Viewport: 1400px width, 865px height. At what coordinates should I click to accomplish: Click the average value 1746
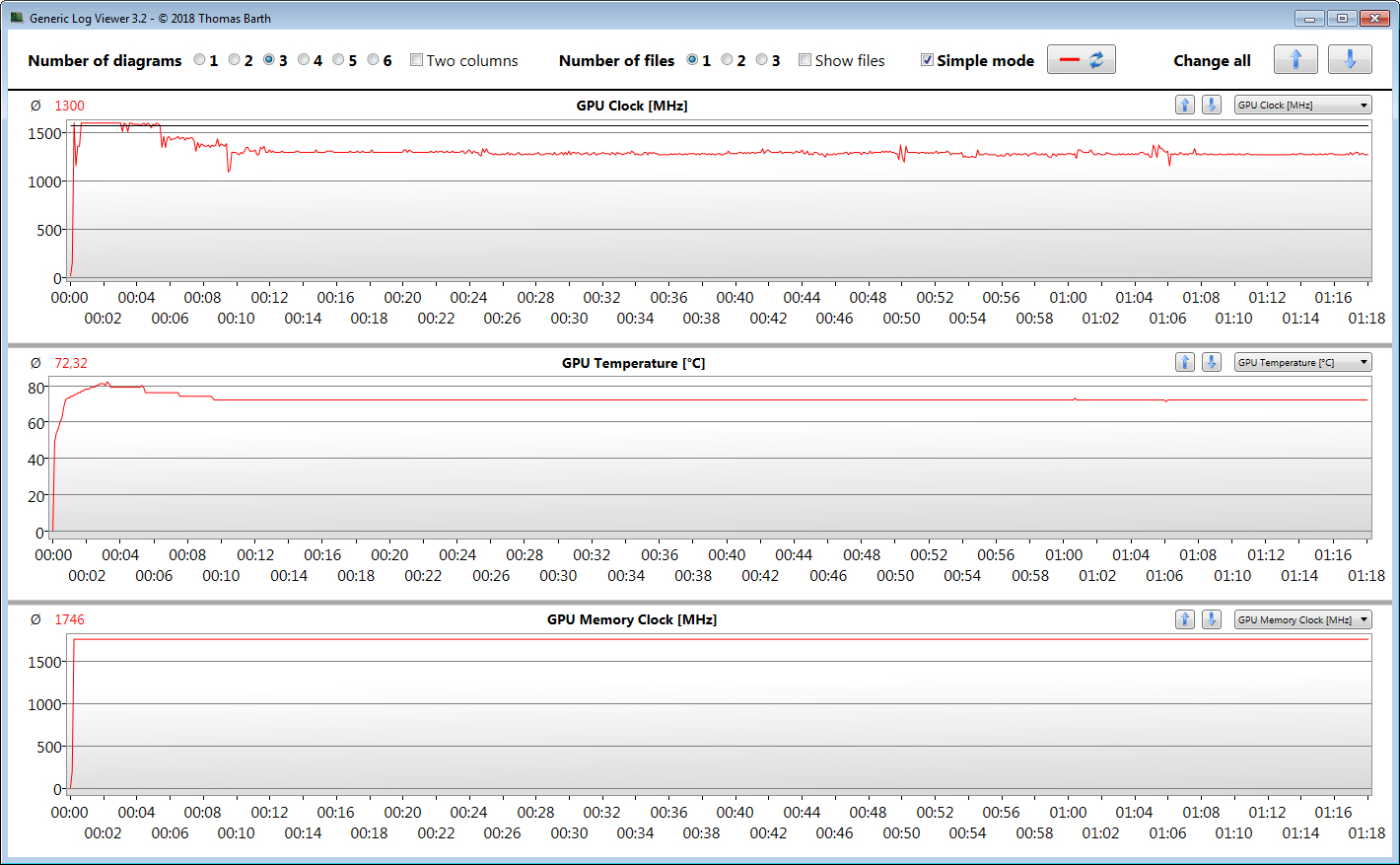coord(69,619)
